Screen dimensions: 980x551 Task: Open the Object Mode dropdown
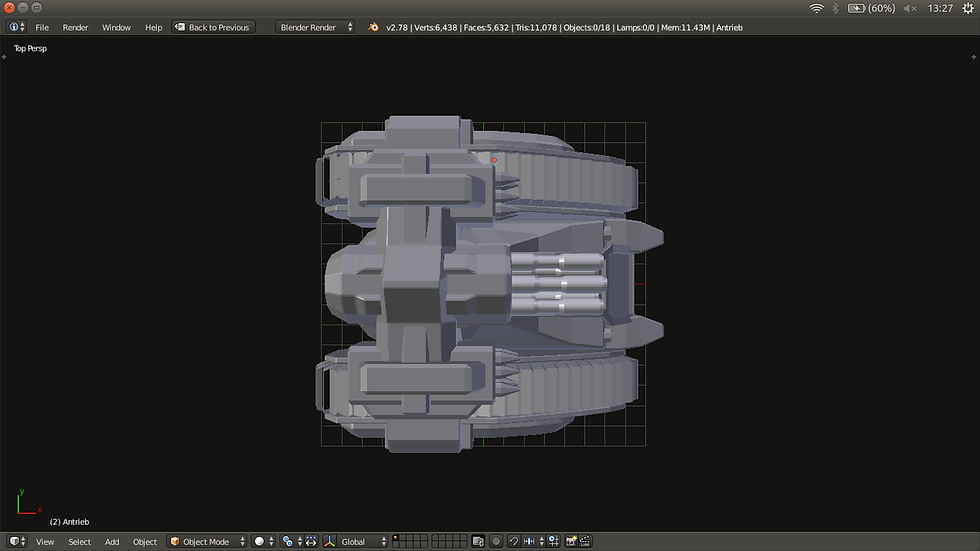(206, 541)
